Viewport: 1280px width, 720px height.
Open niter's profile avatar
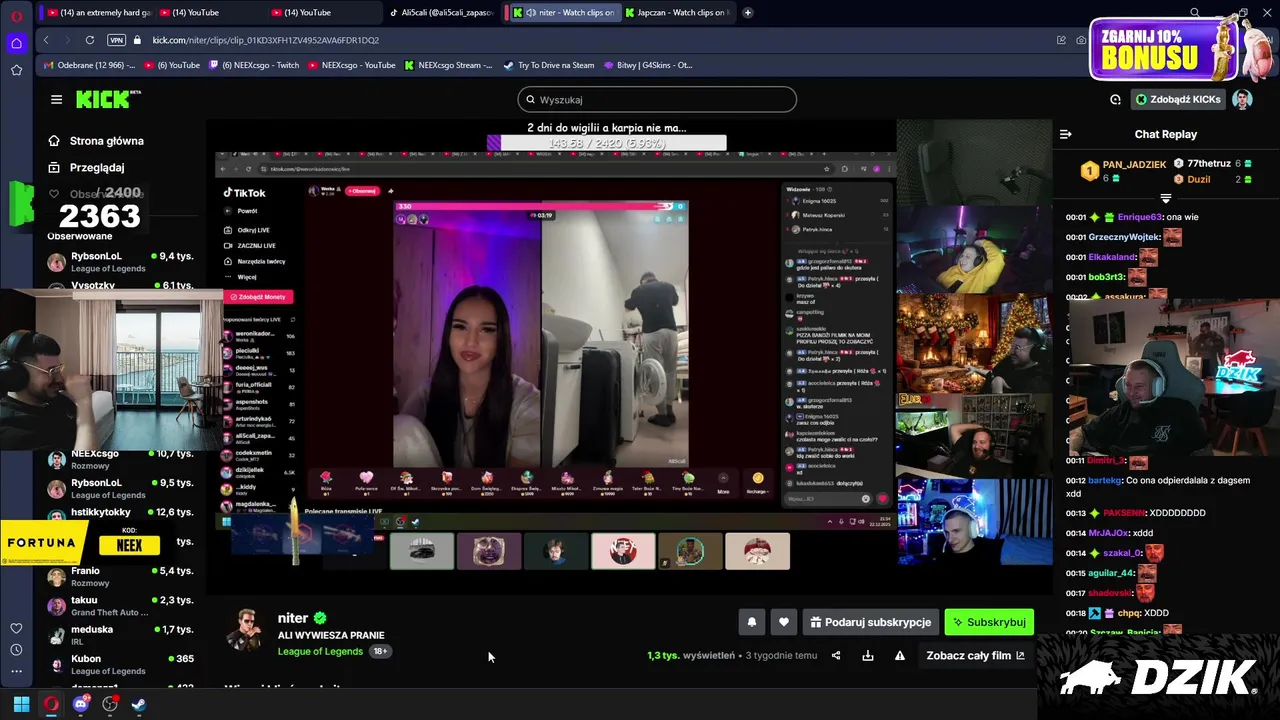tap(245, 629)
